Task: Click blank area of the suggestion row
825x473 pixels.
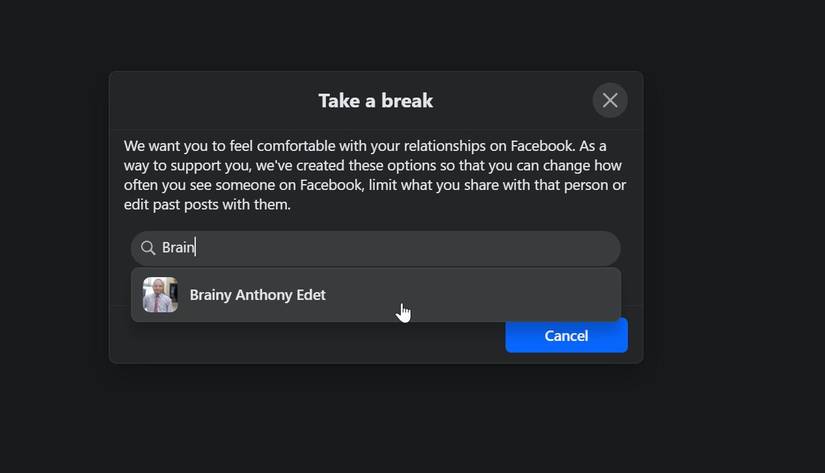Action: [500, 295]
